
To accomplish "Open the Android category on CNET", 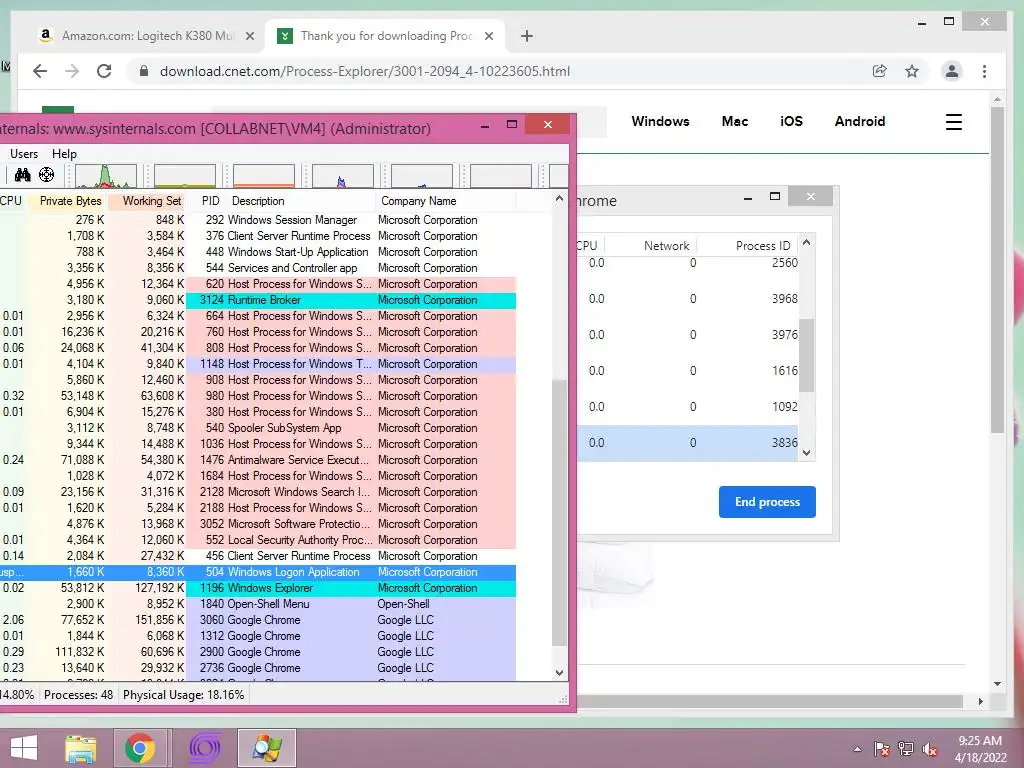I will point(859,121).
